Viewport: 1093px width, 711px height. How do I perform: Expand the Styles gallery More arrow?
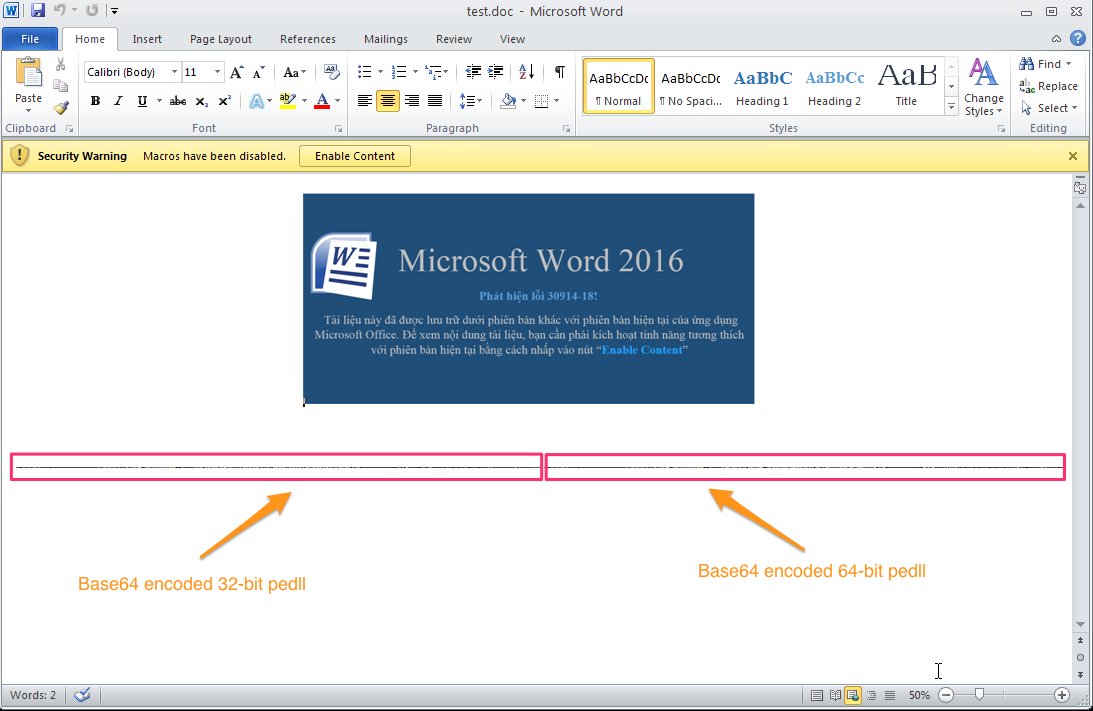point(951,107)
